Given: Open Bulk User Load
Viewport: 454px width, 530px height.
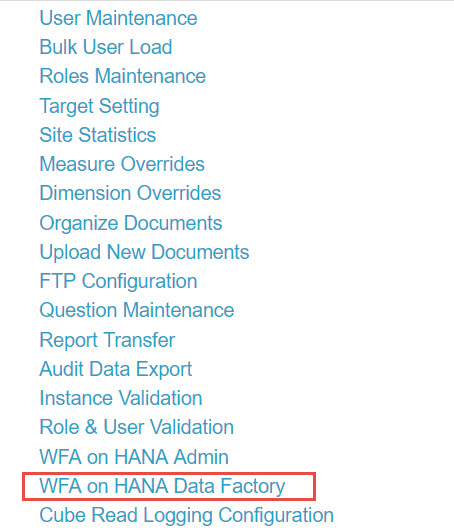Looking at the screenshot, I should click(x=106, y=47).
